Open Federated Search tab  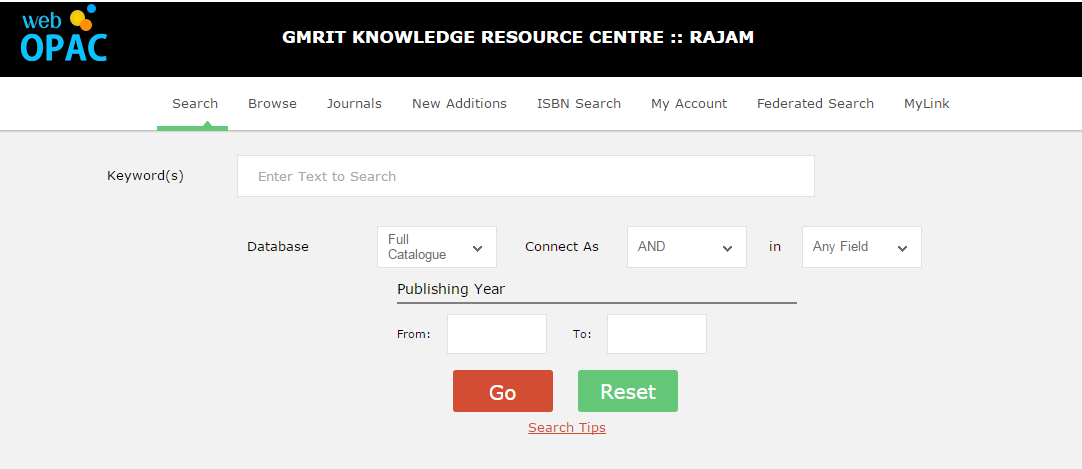815,103
